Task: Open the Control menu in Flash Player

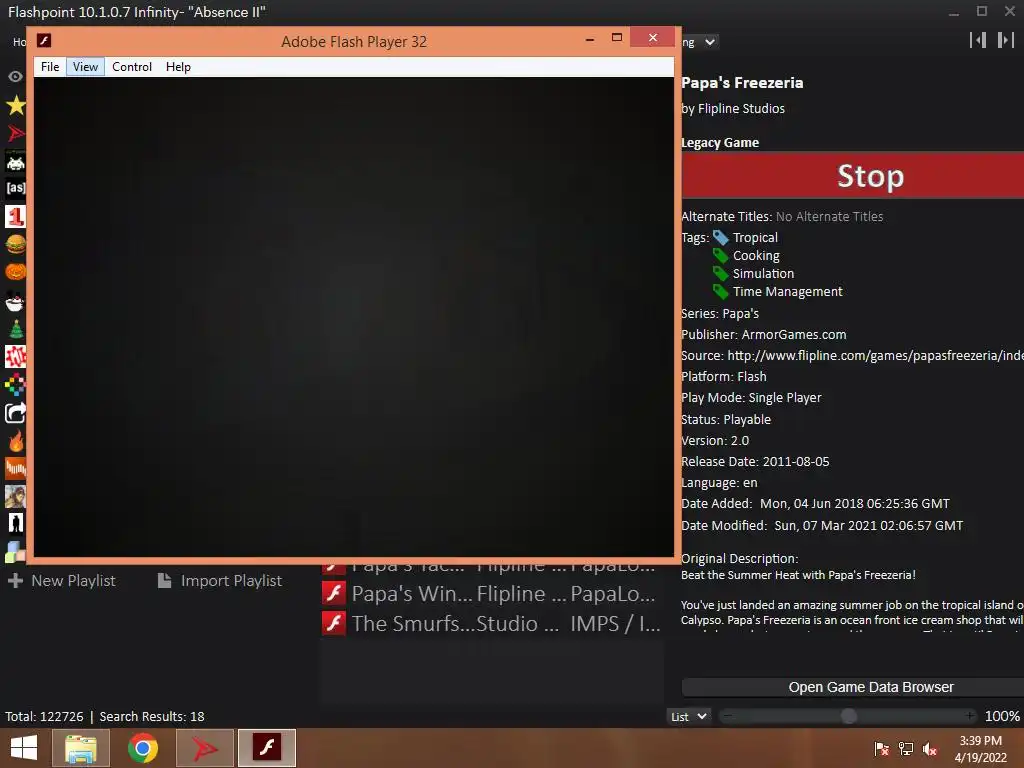Action: pyautogui.click(x=132, y=67)
